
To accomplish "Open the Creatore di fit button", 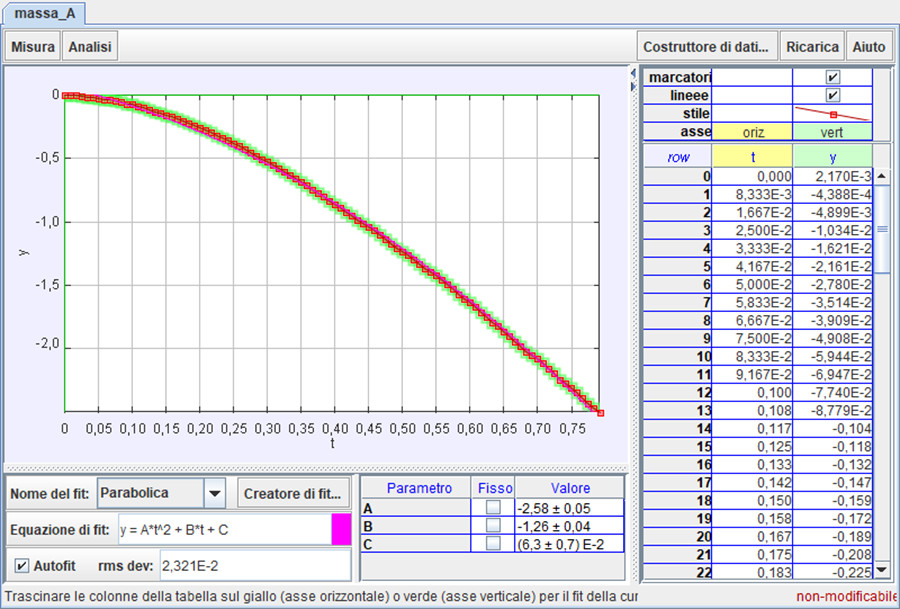I will pos(294,493).
